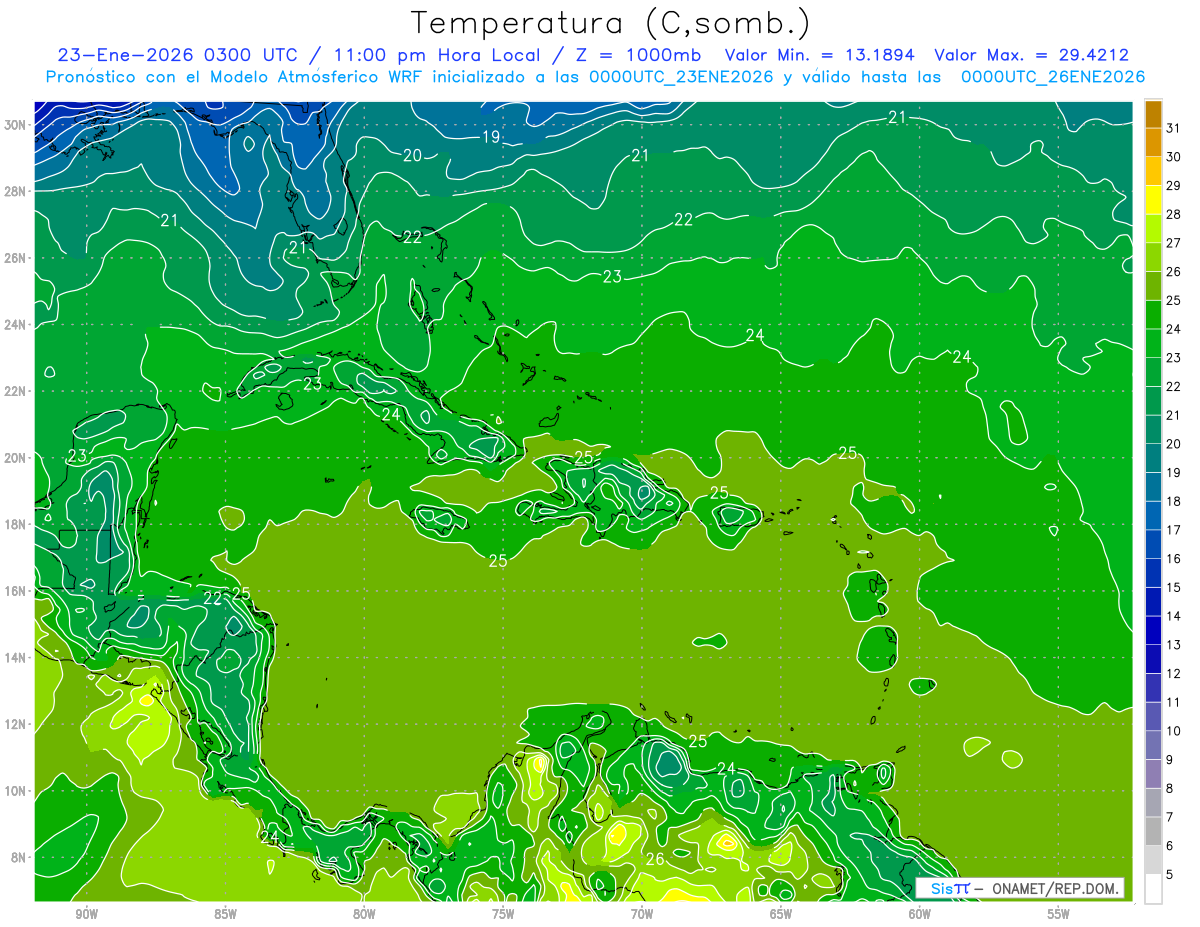Click the 27 label on the color scale
The image size is (1200, 927).
point(1173,243)
